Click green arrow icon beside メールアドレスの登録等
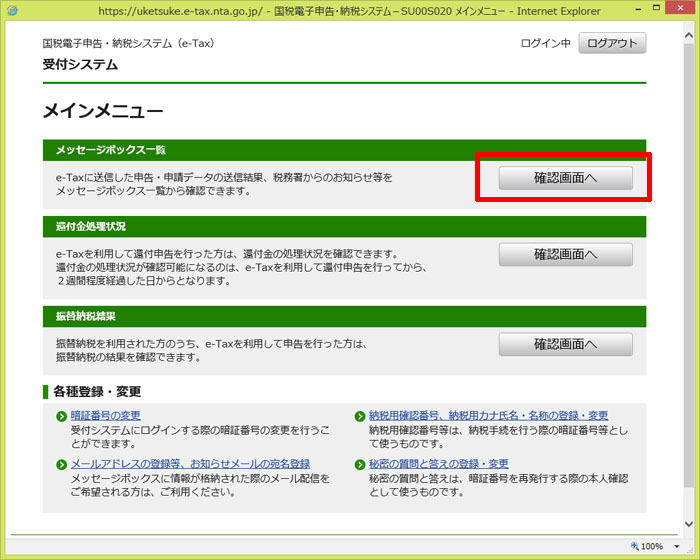This screenshot has height=560, width=700. pos(62,465)
